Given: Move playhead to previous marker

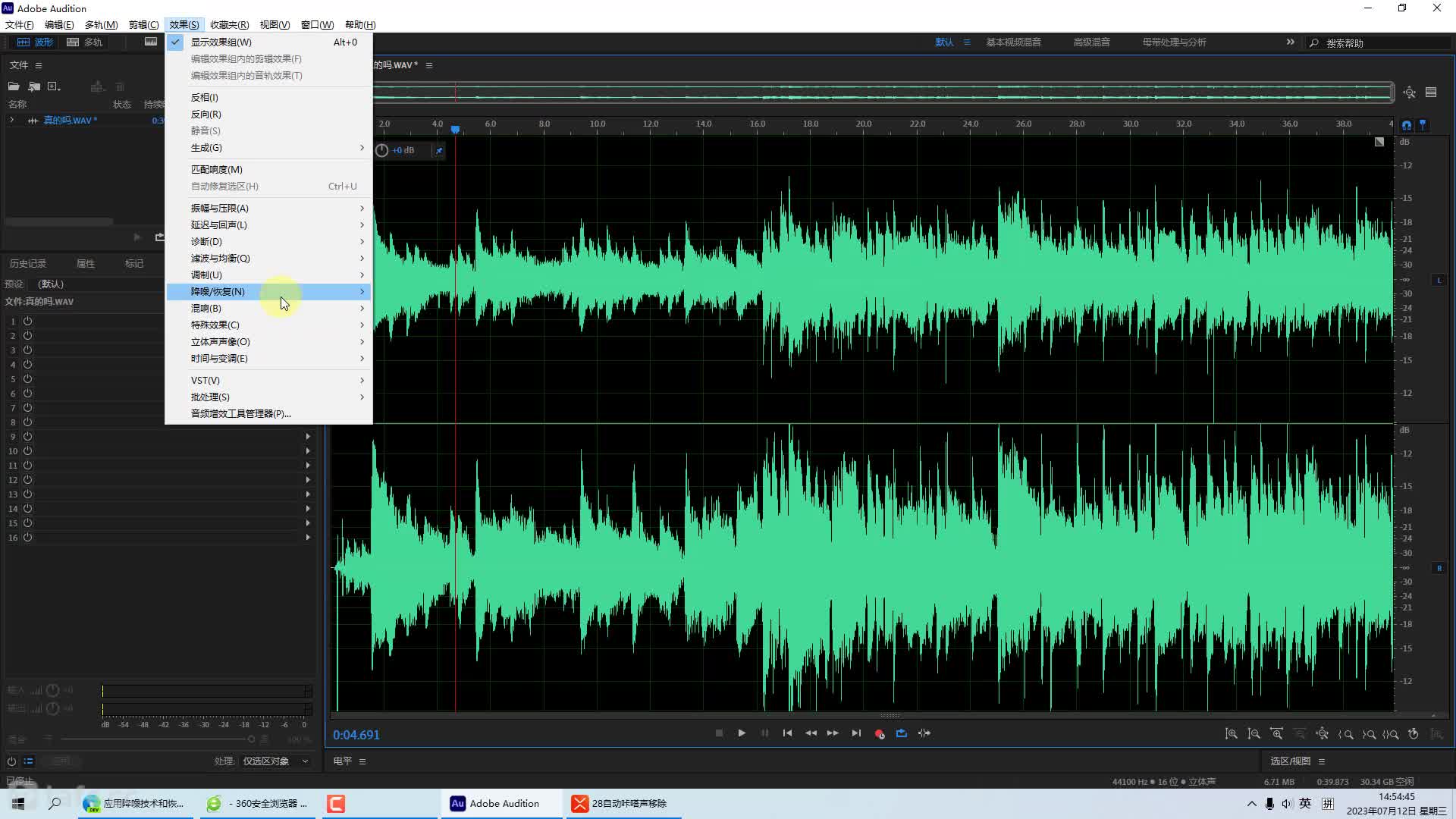Looking at the screenshot, I should [787, 733].
